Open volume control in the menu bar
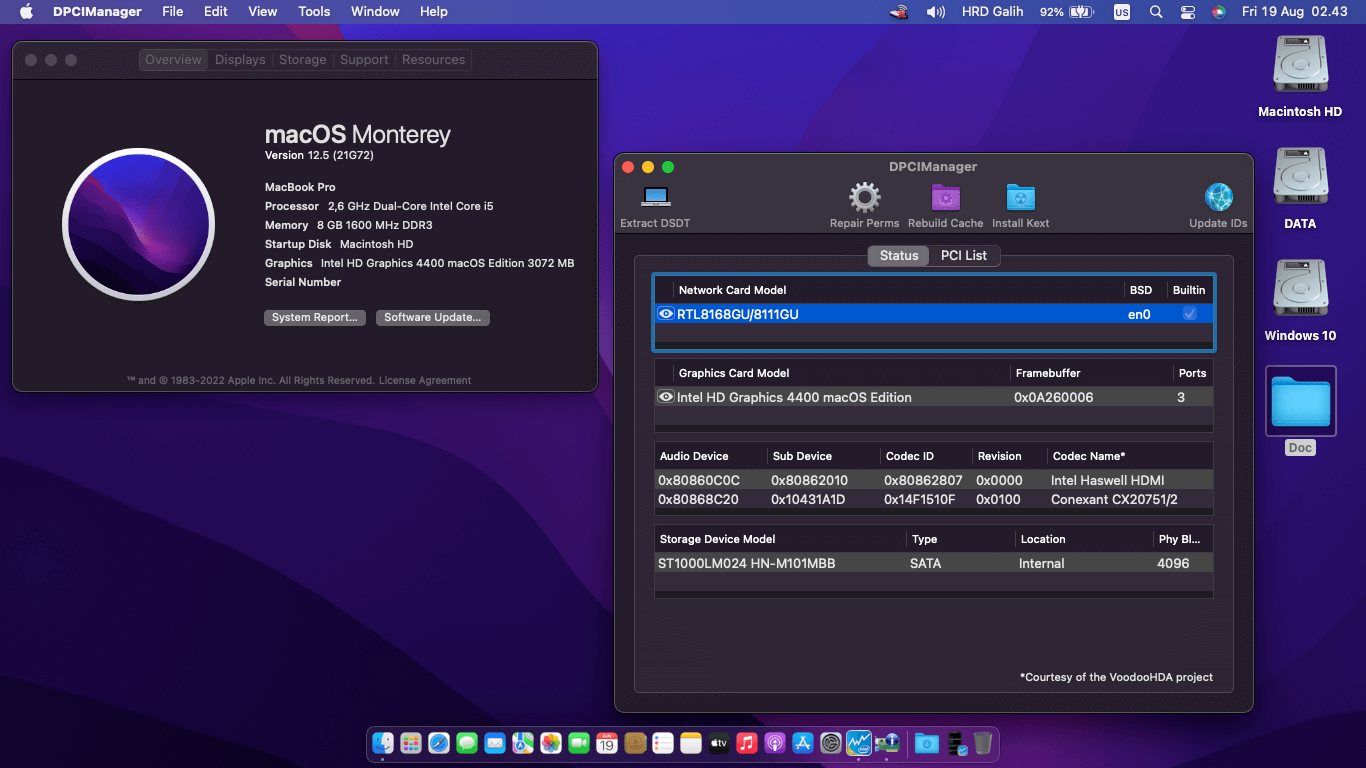Image resolution: width=1366 pixels, height=768 pixels. (936, 12)
